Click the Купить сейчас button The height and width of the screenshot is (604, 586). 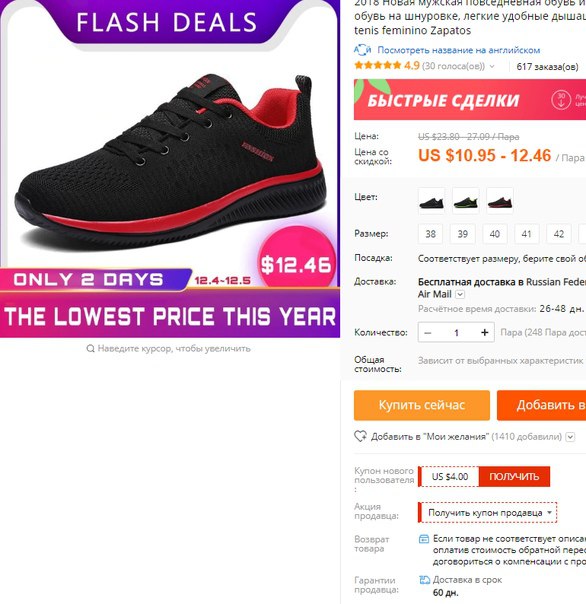click(422, 405)
